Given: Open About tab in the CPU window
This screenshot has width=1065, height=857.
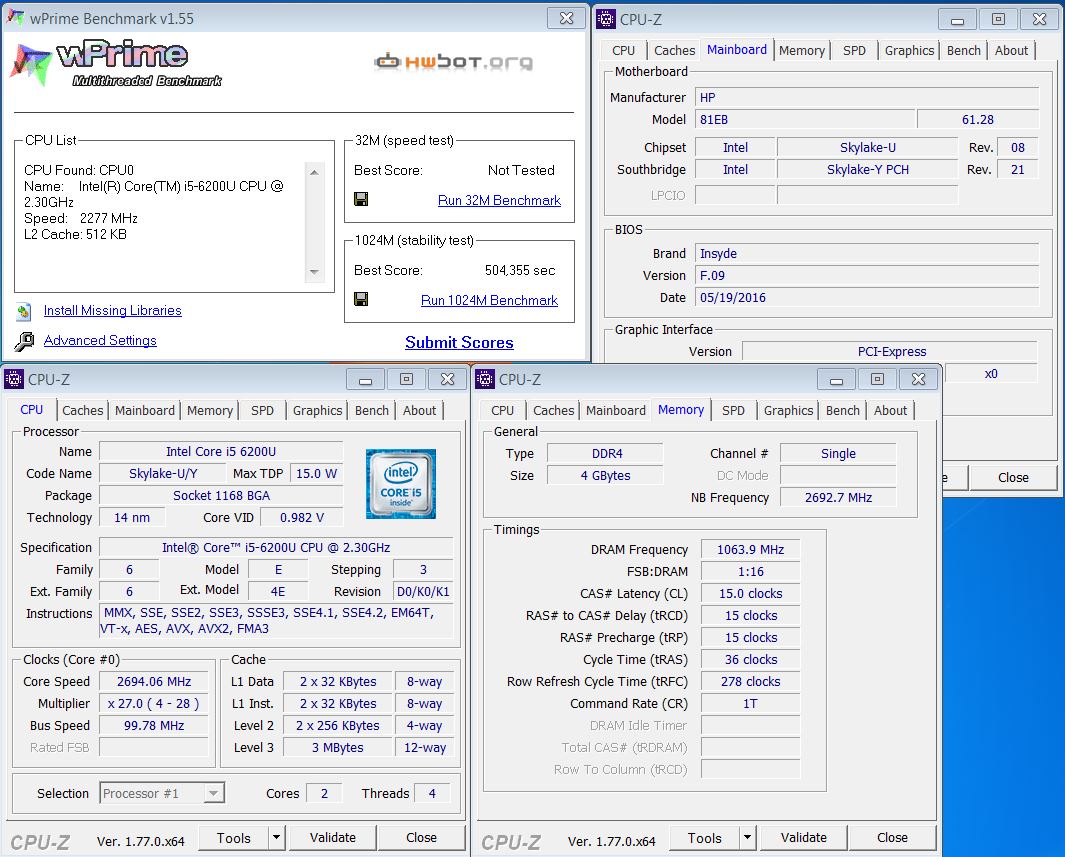Looking at the screenshot, I should (419, 410).
